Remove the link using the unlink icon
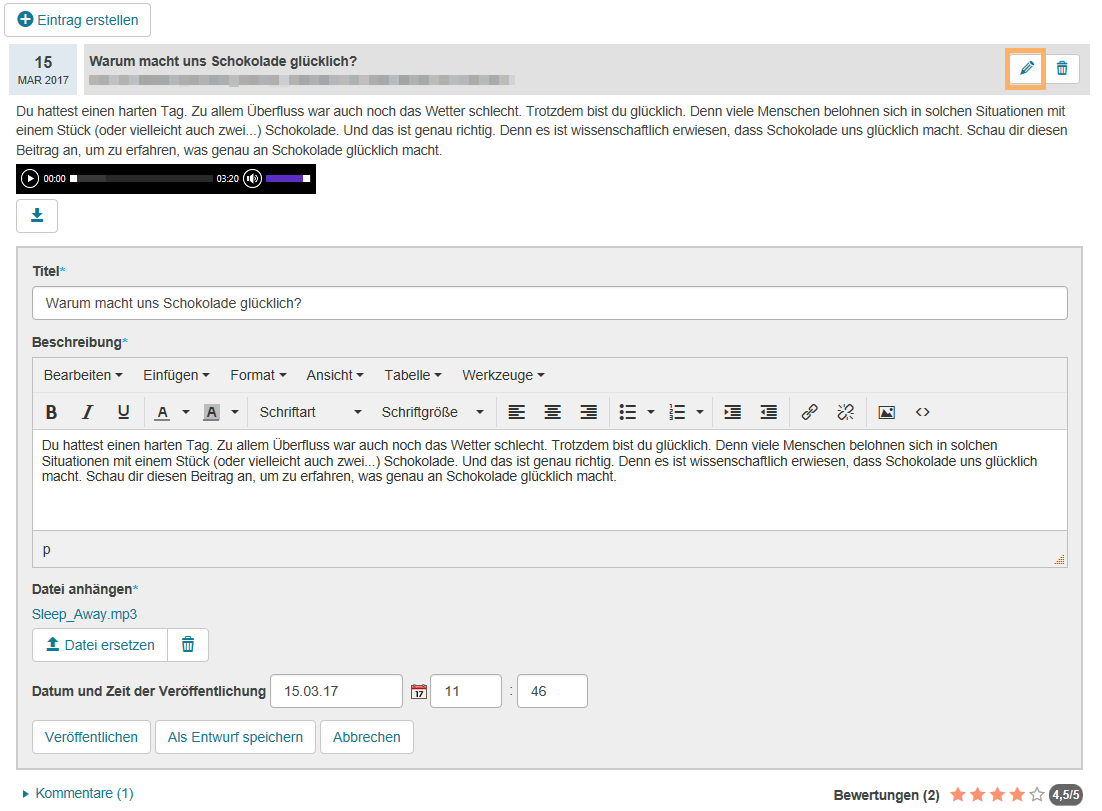 pos(846,411)
